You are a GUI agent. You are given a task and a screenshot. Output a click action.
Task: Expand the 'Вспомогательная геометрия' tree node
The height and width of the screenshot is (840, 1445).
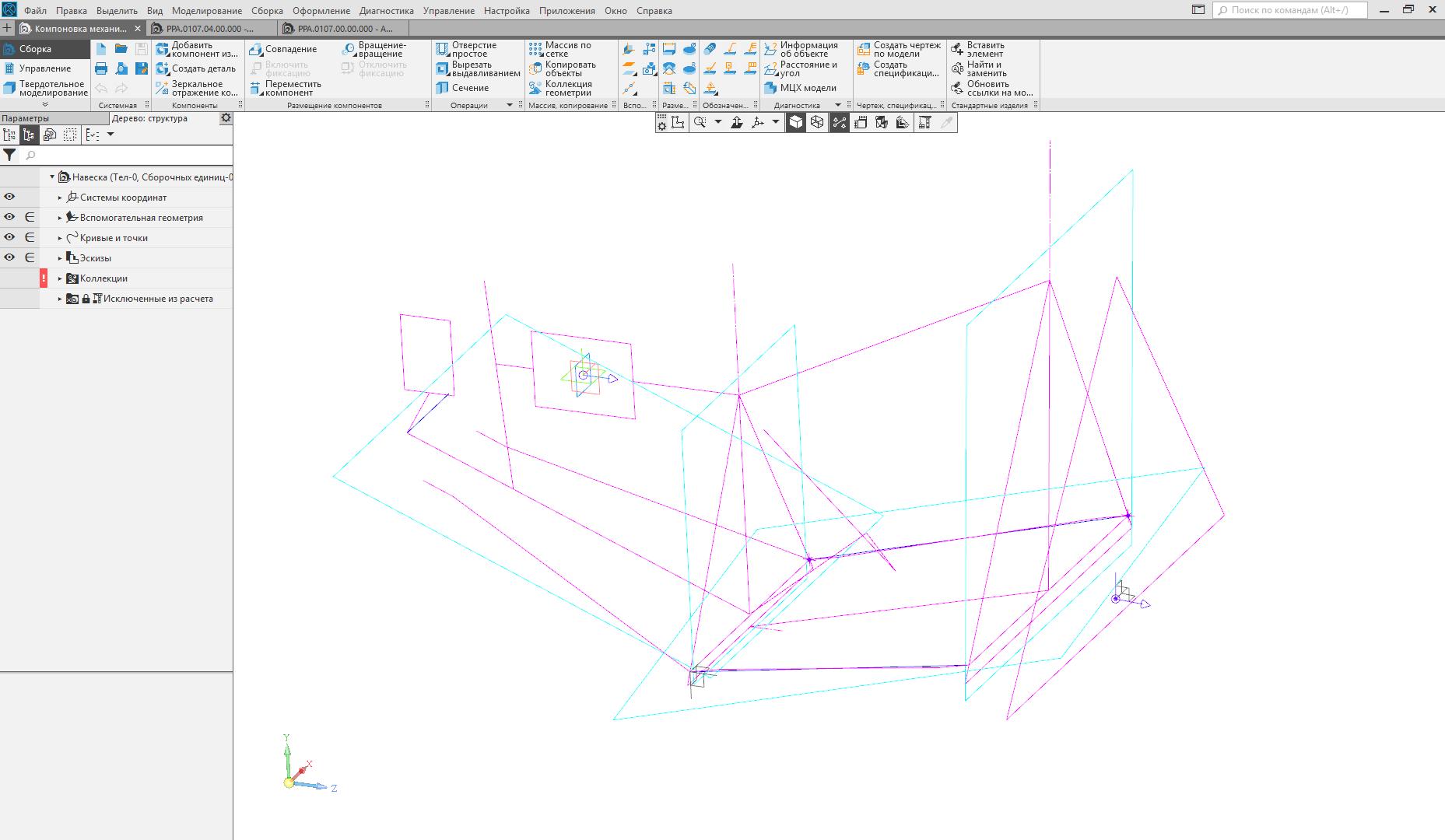point(60,218)
